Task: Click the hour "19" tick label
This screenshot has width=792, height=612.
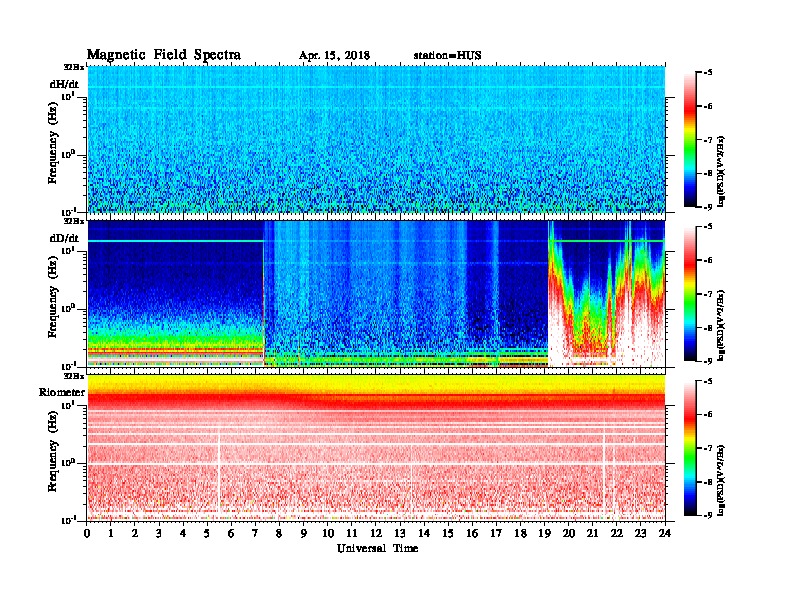Action: pos(544,533)
